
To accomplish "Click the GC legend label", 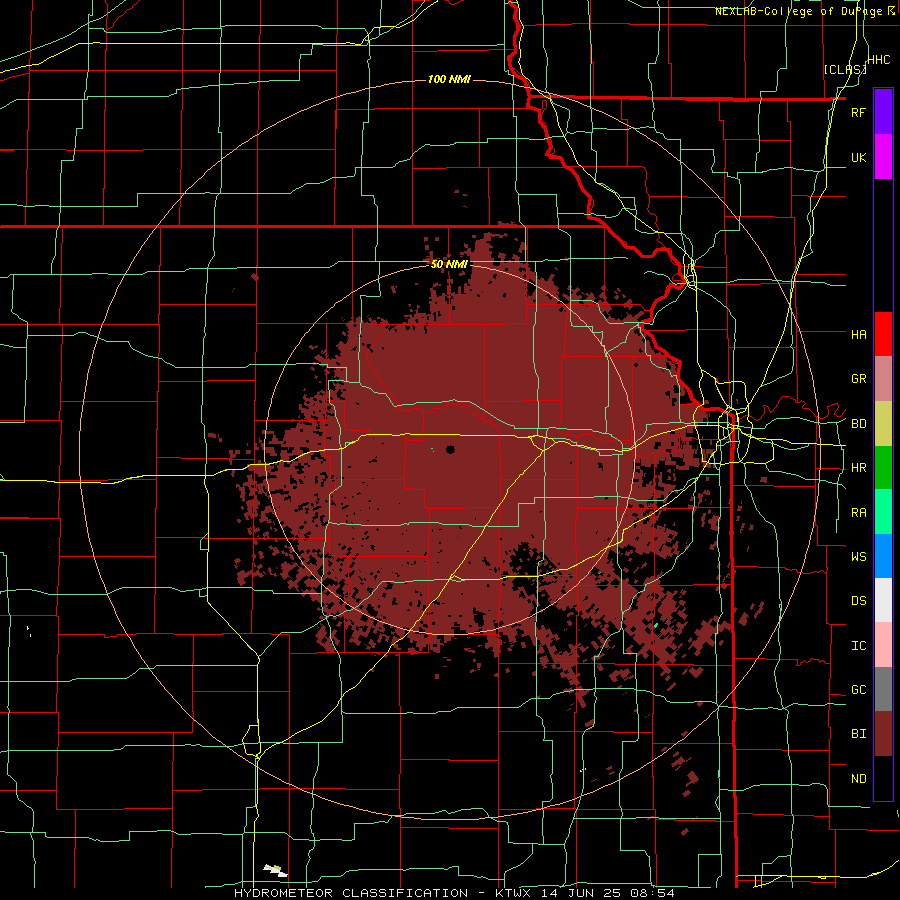I will point(858,689).
